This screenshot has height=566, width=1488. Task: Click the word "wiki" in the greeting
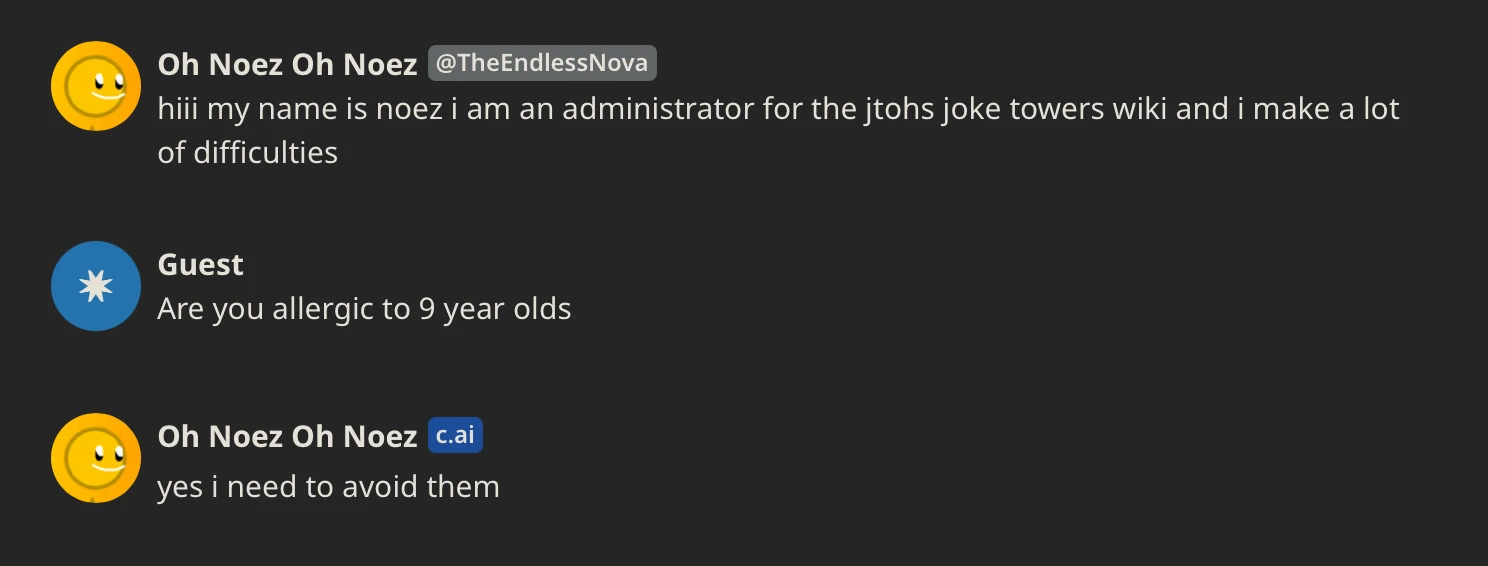[x=1141, y=108]
